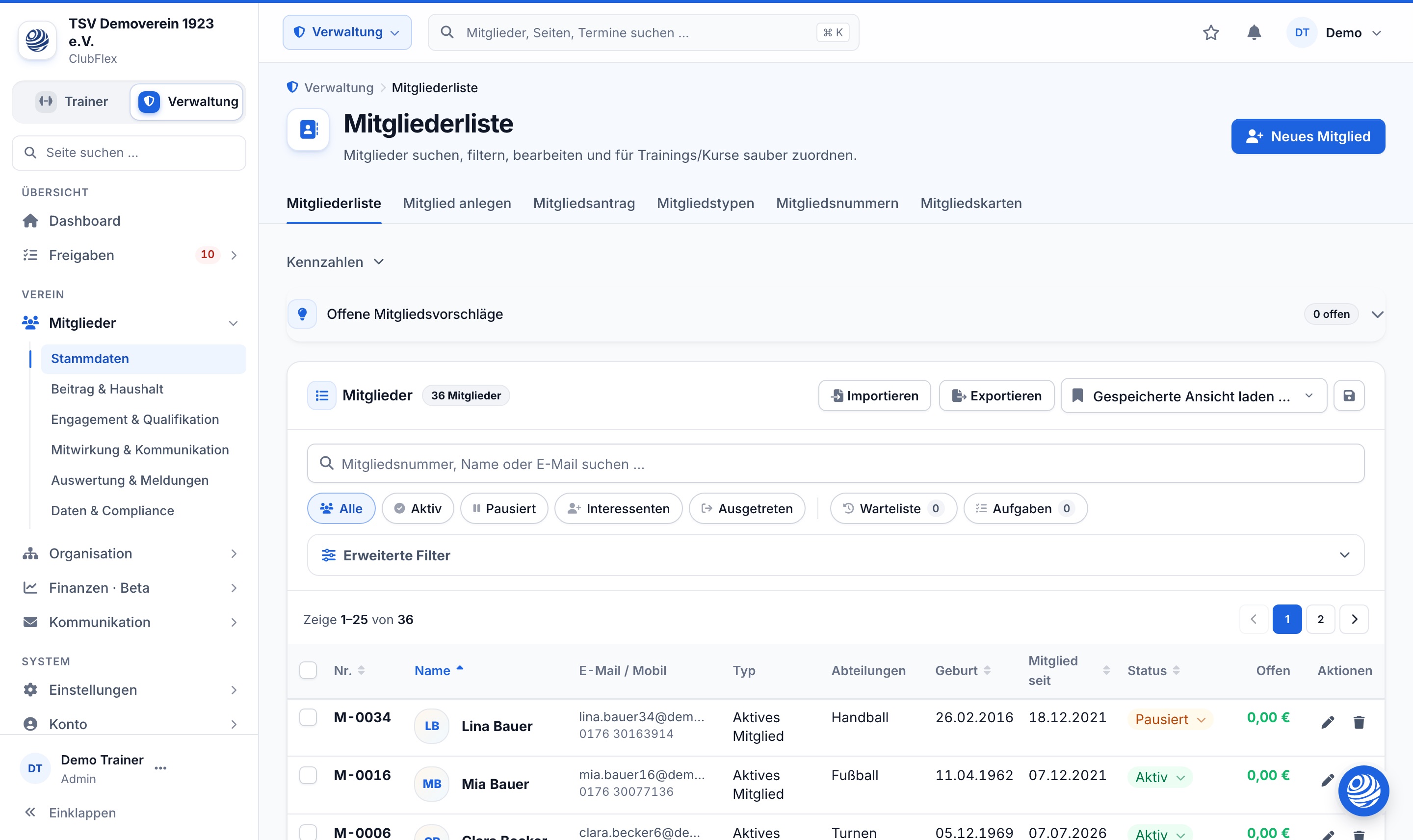
Task: Select checkbox for member M-0034
Action: coord(308,717)
